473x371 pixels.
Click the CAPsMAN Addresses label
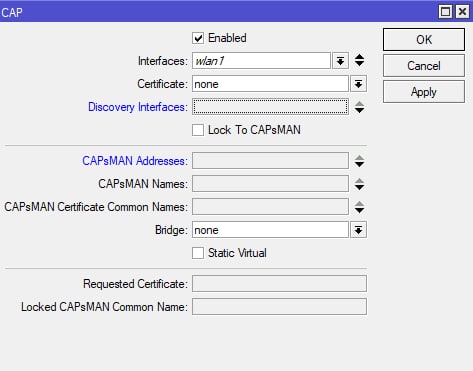point(135,161)
